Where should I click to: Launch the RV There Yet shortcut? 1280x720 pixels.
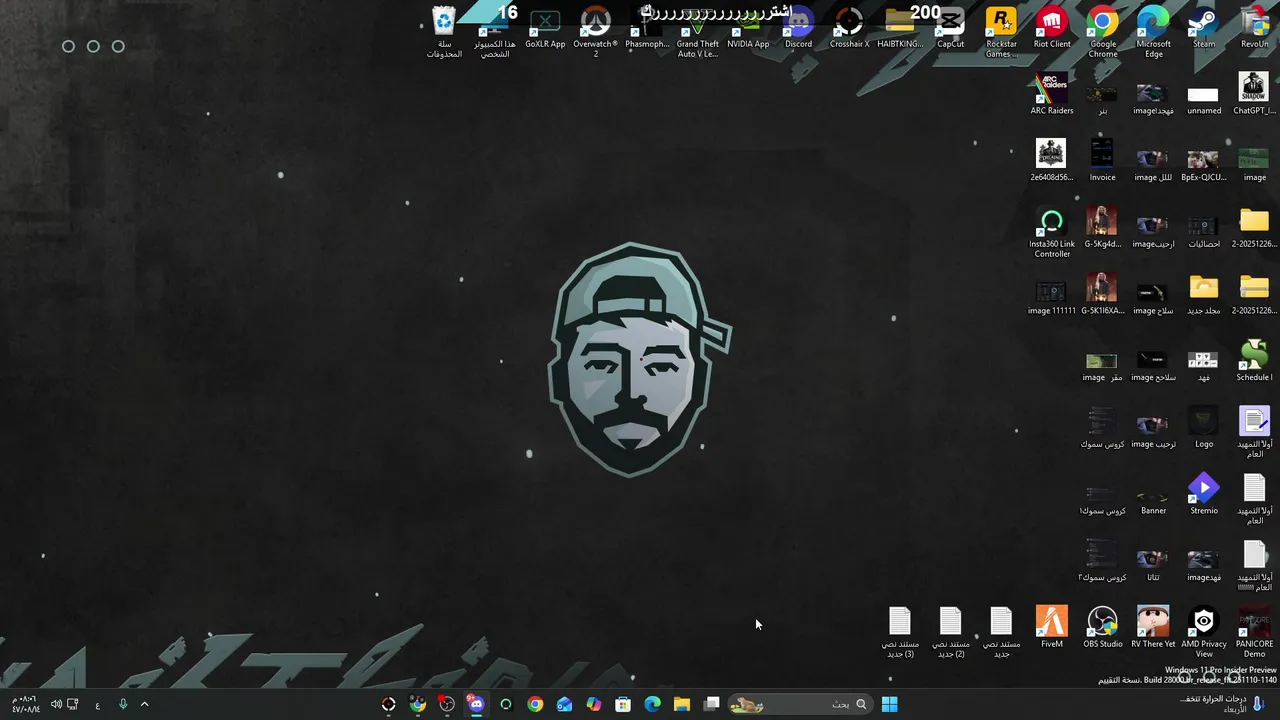pyautogui.click(x=1153, y=628)
